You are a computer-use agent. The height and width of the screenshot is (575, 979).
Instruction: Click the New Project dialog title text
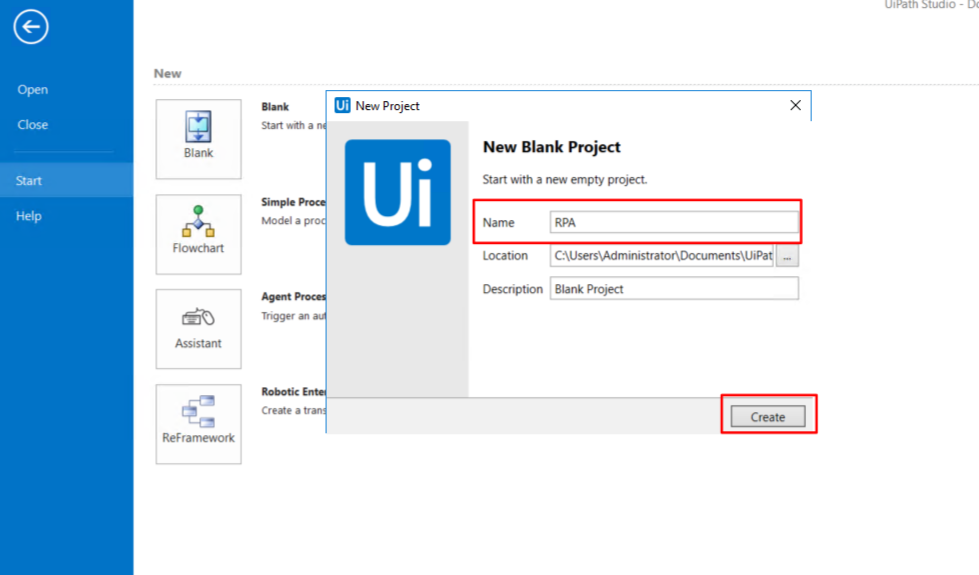(387, 106)
